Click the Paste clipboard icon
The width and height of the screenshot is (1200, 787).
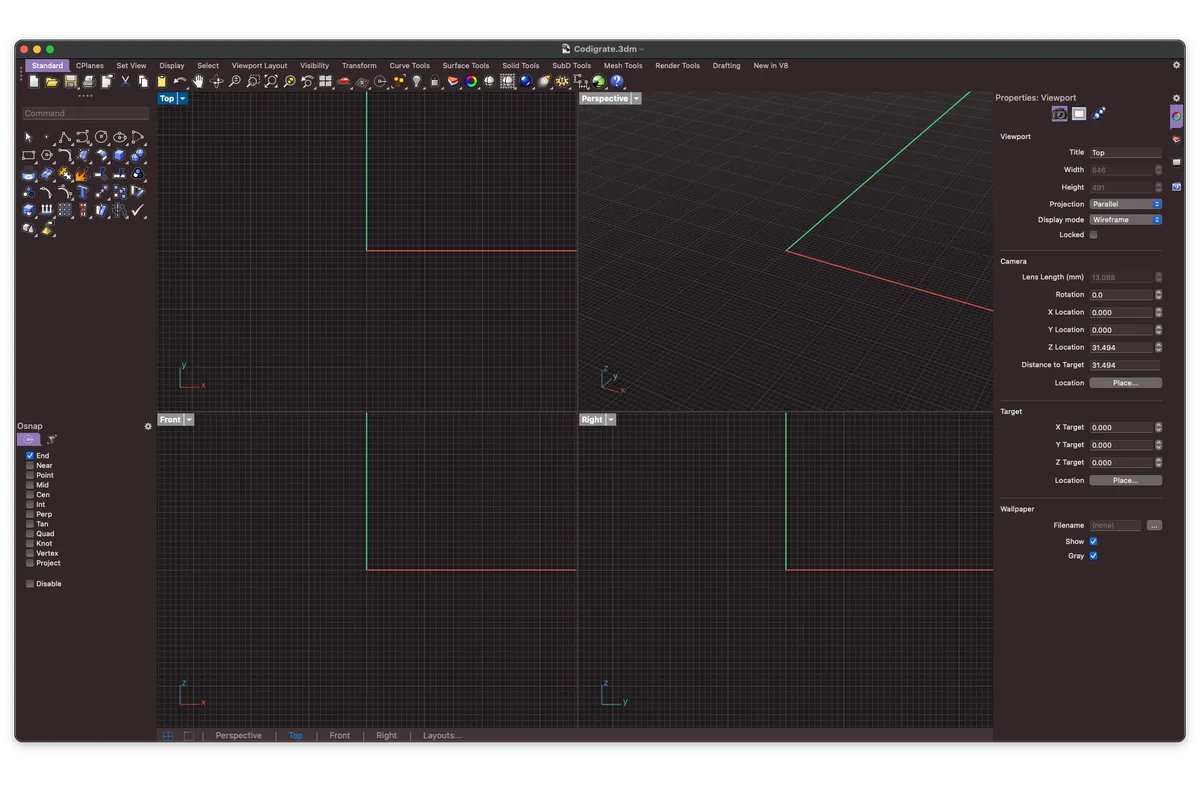[x=162, y=81]
